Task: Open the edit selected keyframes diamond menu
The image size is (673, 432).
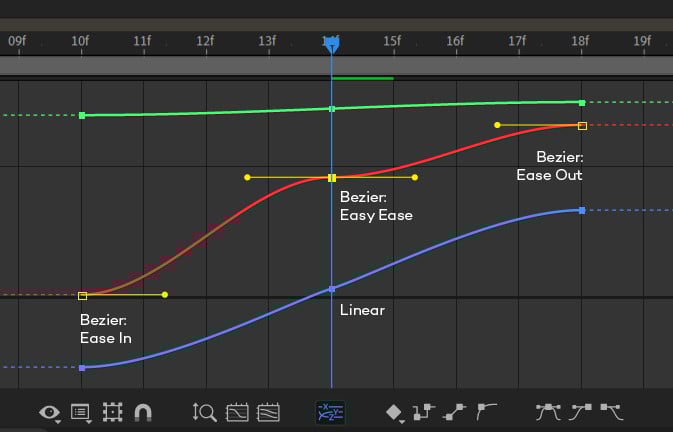Action: click(394, 411)
